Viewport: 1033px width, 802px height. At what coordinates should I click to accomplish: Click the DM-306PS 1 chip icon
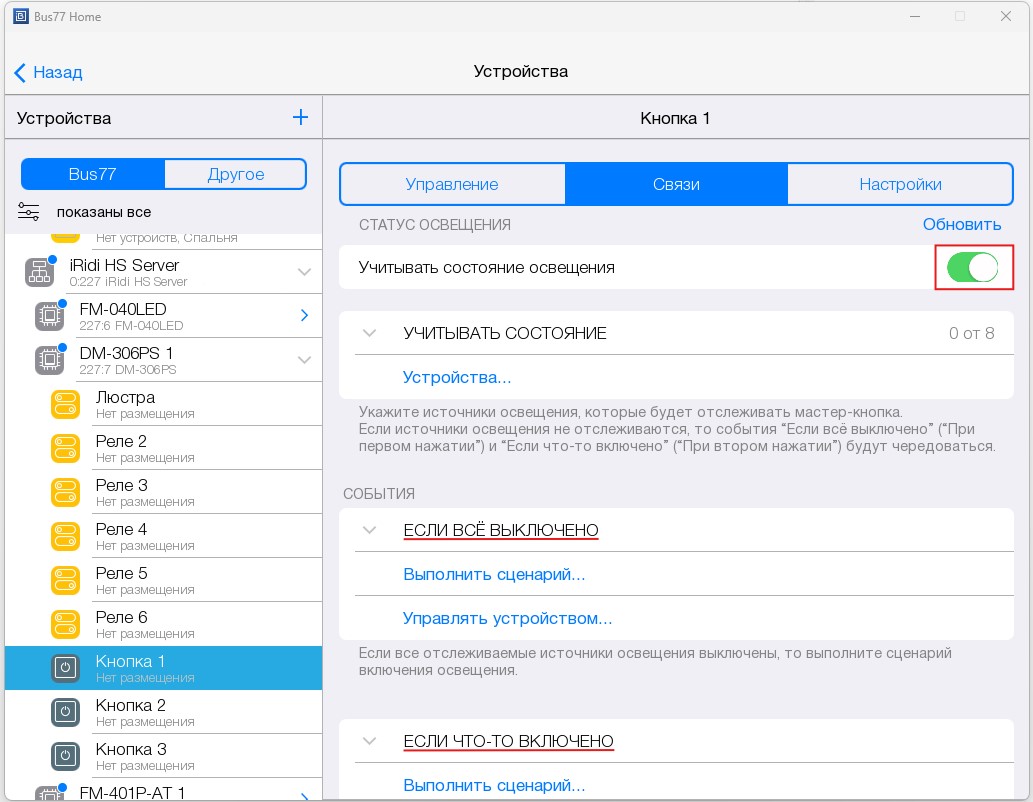click(x=49, y=359)
